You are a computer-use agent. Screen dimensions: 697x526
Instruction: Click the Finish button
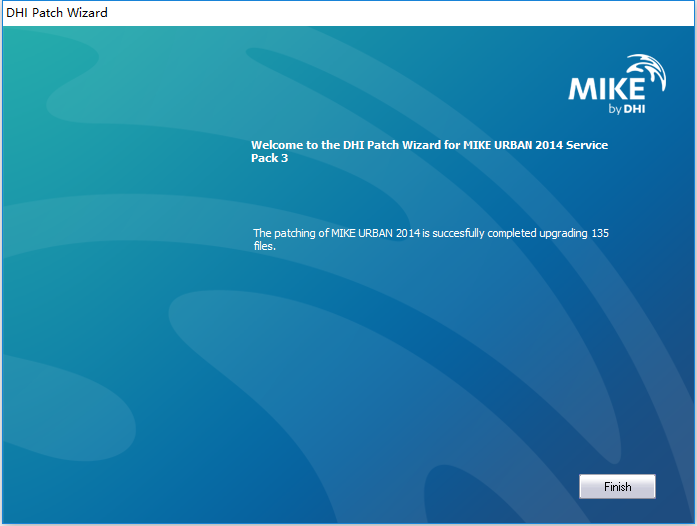tap(617, 486)
